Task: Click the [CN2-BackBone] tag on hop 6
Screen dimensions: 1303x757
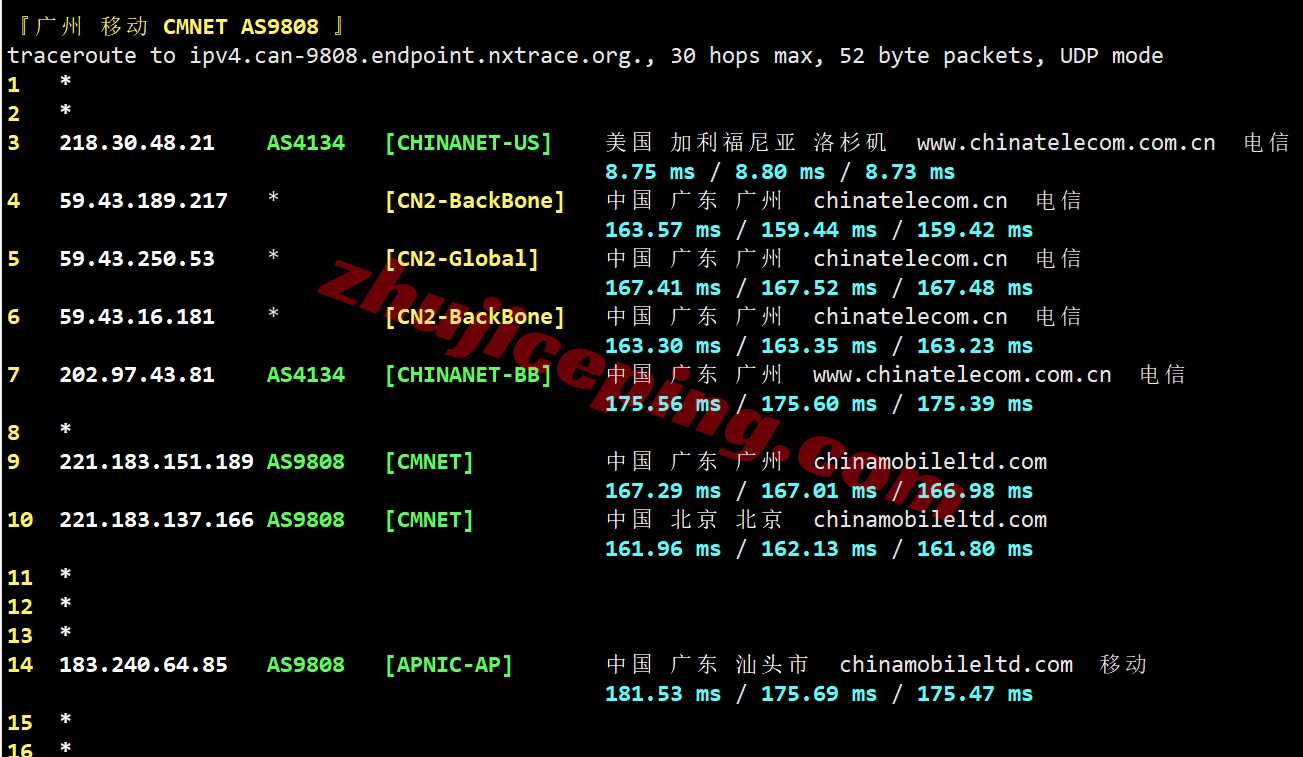Action: (x=475, y=317)
